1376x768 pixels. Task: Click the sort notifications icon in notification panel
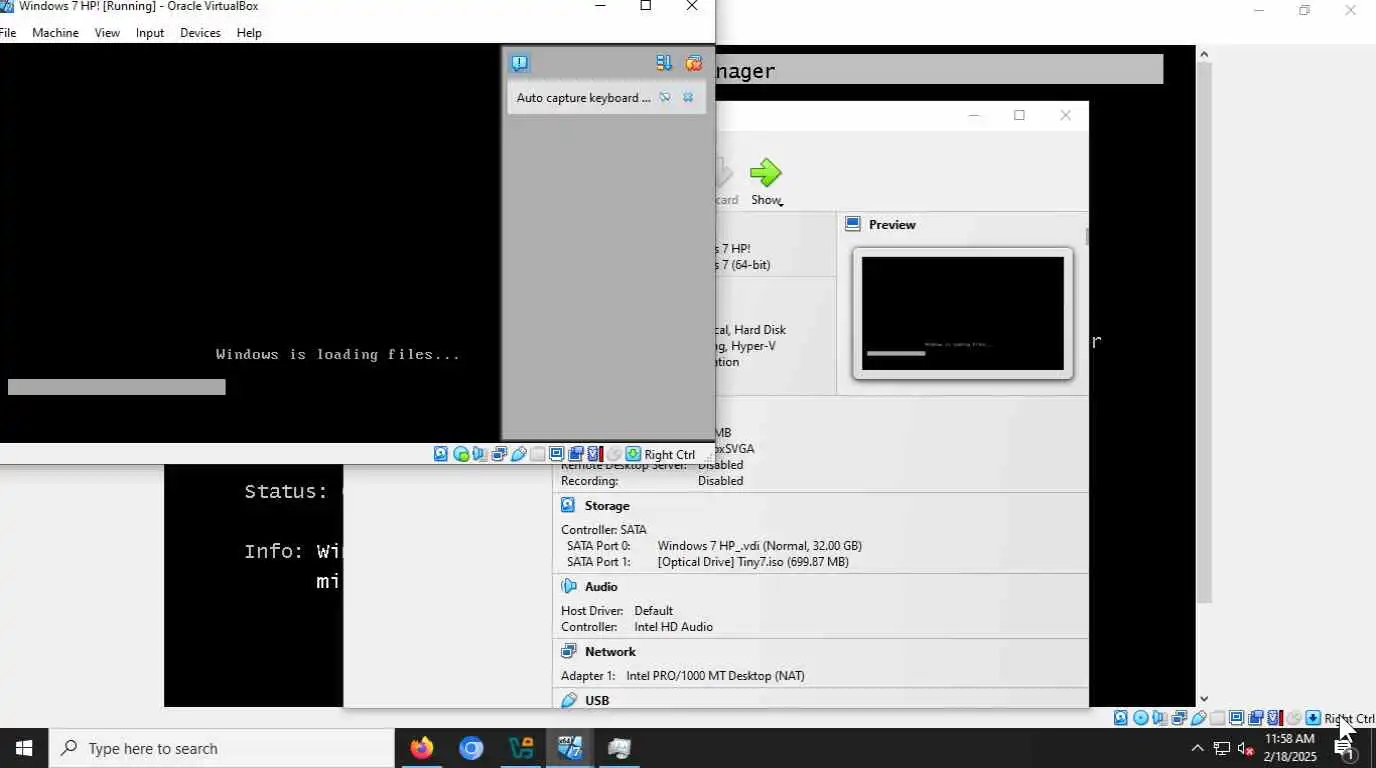(x=664, y=63)
